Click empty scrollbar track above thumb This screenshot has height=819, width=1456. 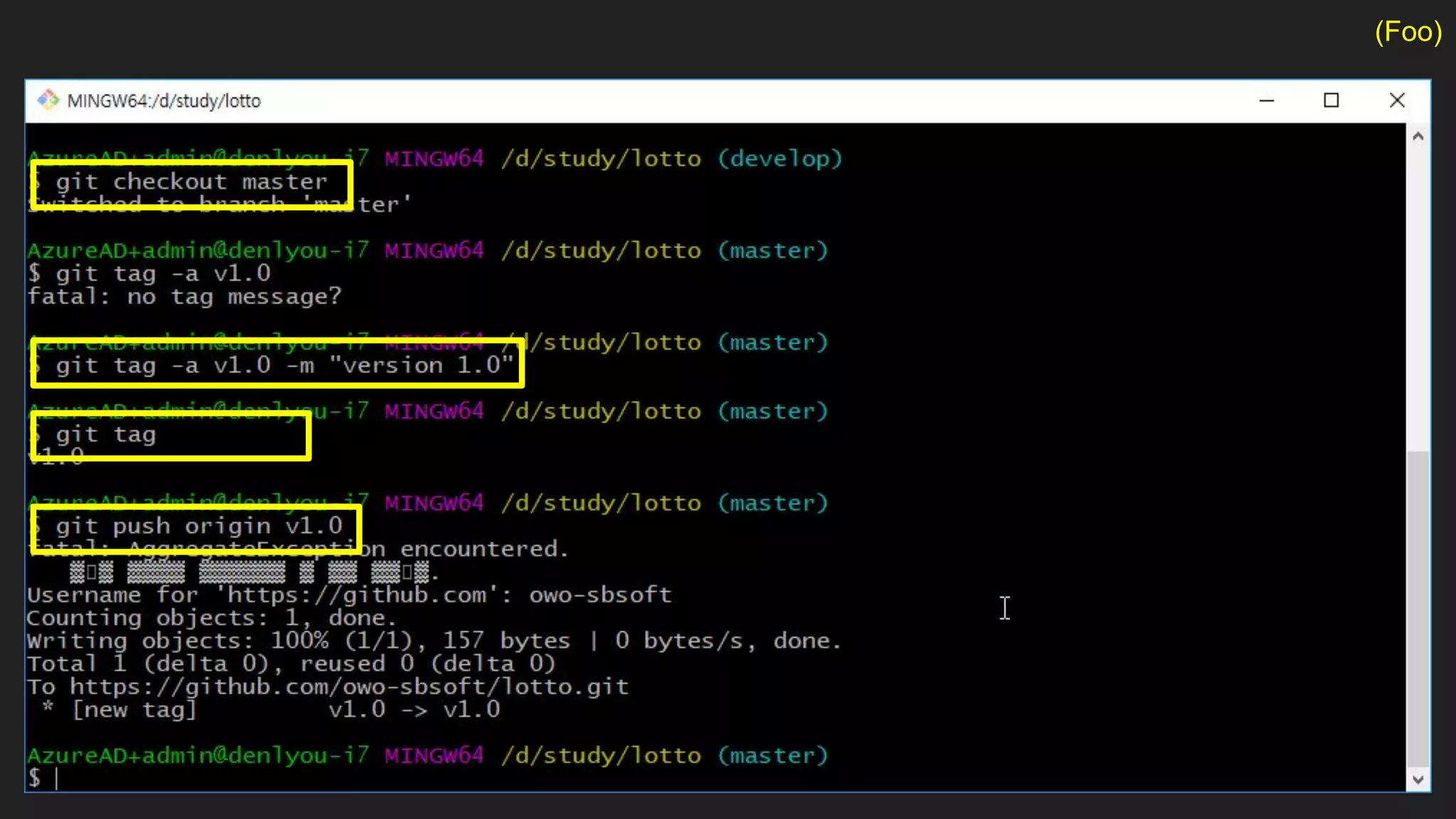(x=1418, y=299)
